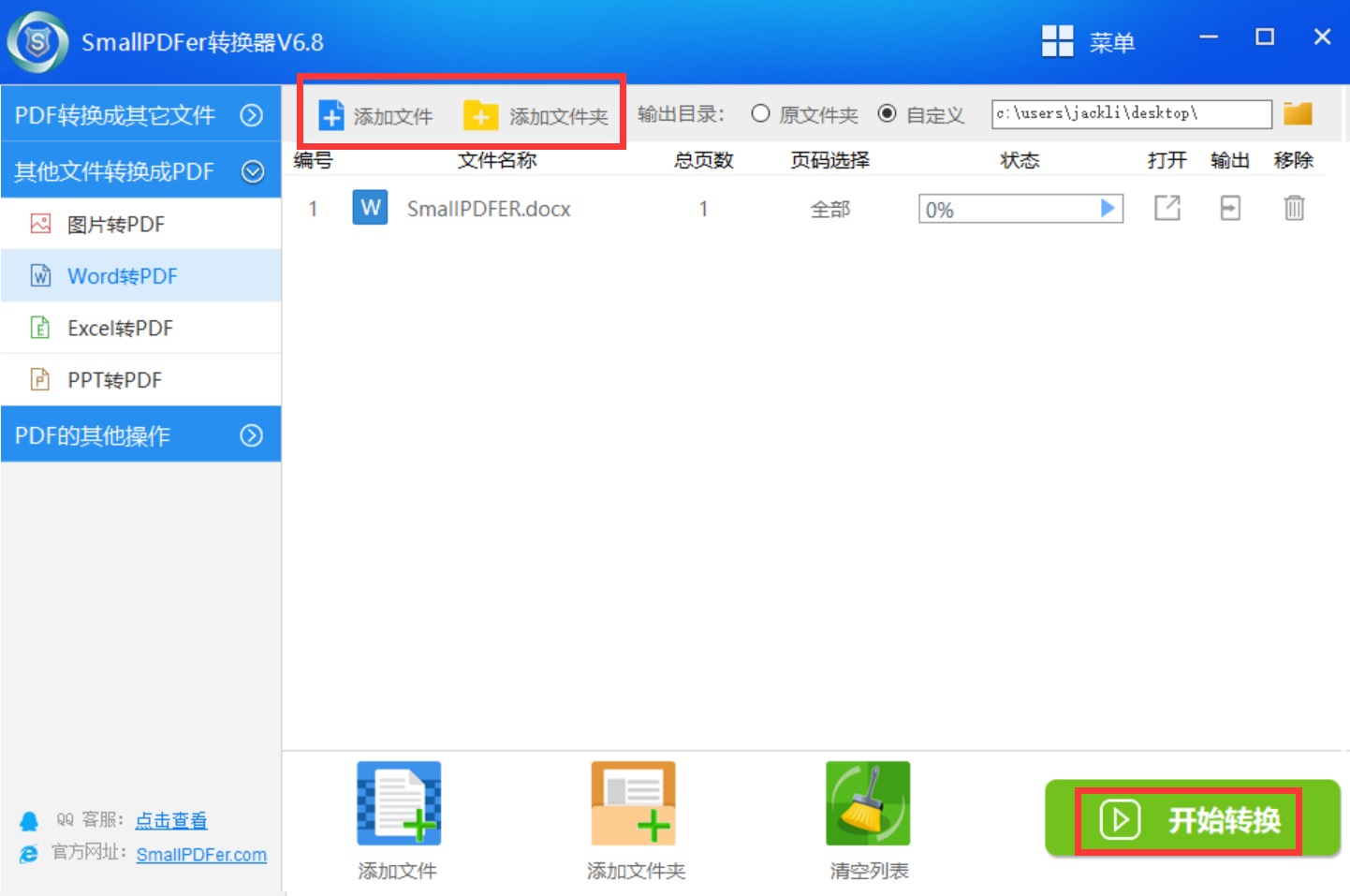Screen dimensions: 1350x896
Task: Click the SmallPDFer logo icon
Action: pos(37,42)
